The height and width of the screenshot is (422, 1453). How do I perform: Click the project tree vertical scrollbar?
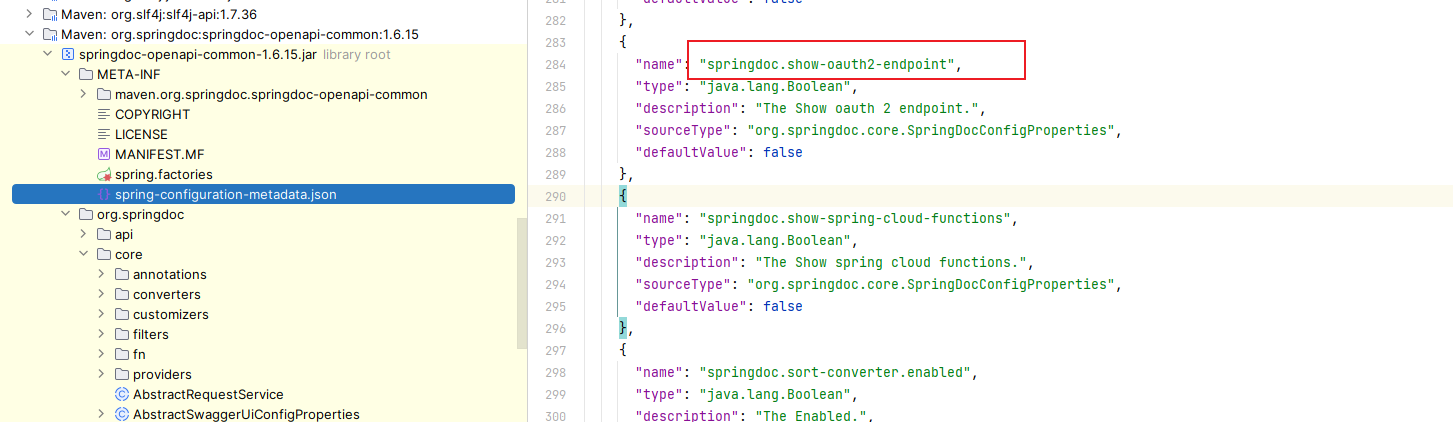click(x=521, y=283)
